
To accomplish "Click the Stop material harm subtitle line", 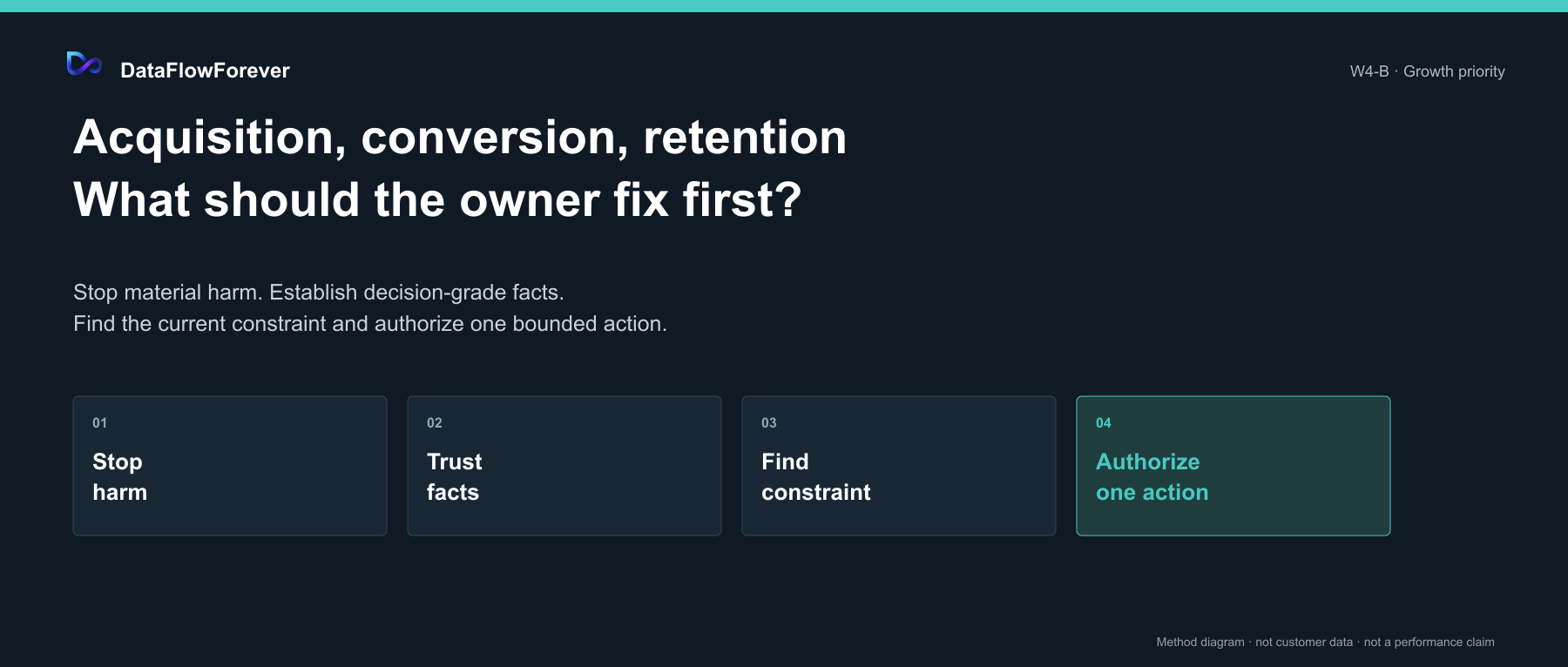I will (x=319, y=293).
